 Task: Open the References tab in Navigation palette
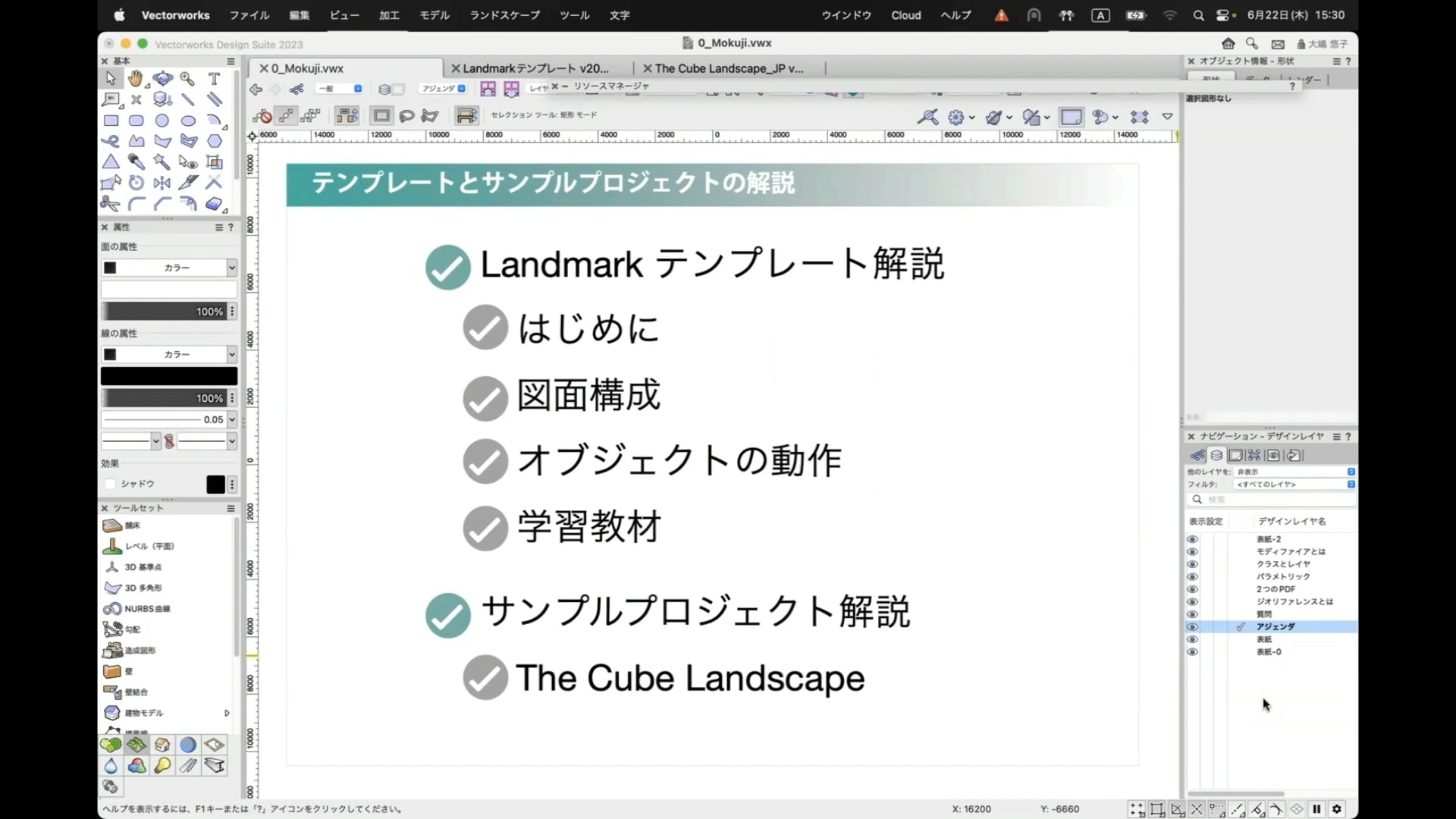click(x=1294, y=456)
